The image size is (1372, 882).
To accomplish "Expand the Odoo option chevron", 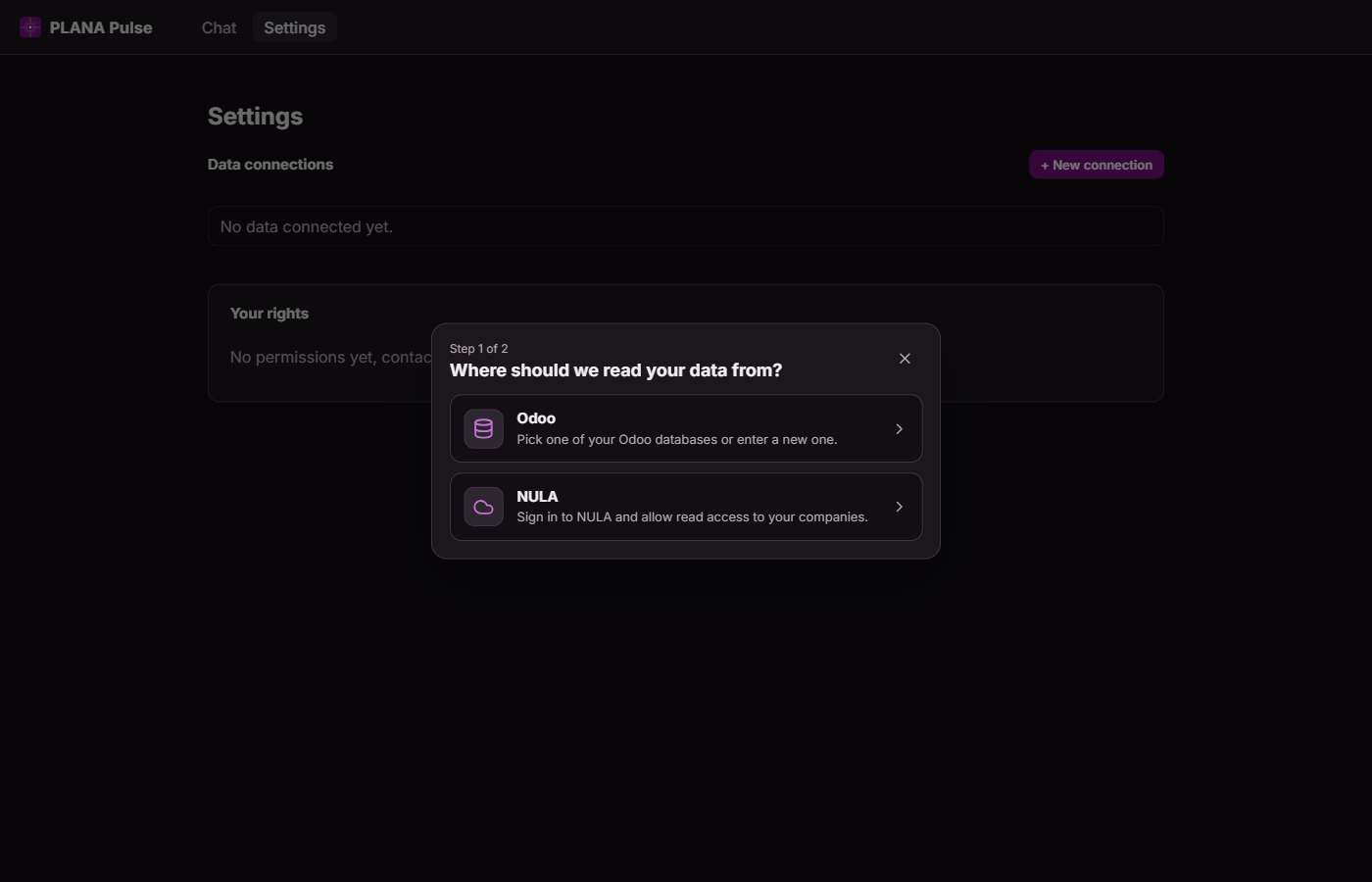I will (x=899, y=428).
